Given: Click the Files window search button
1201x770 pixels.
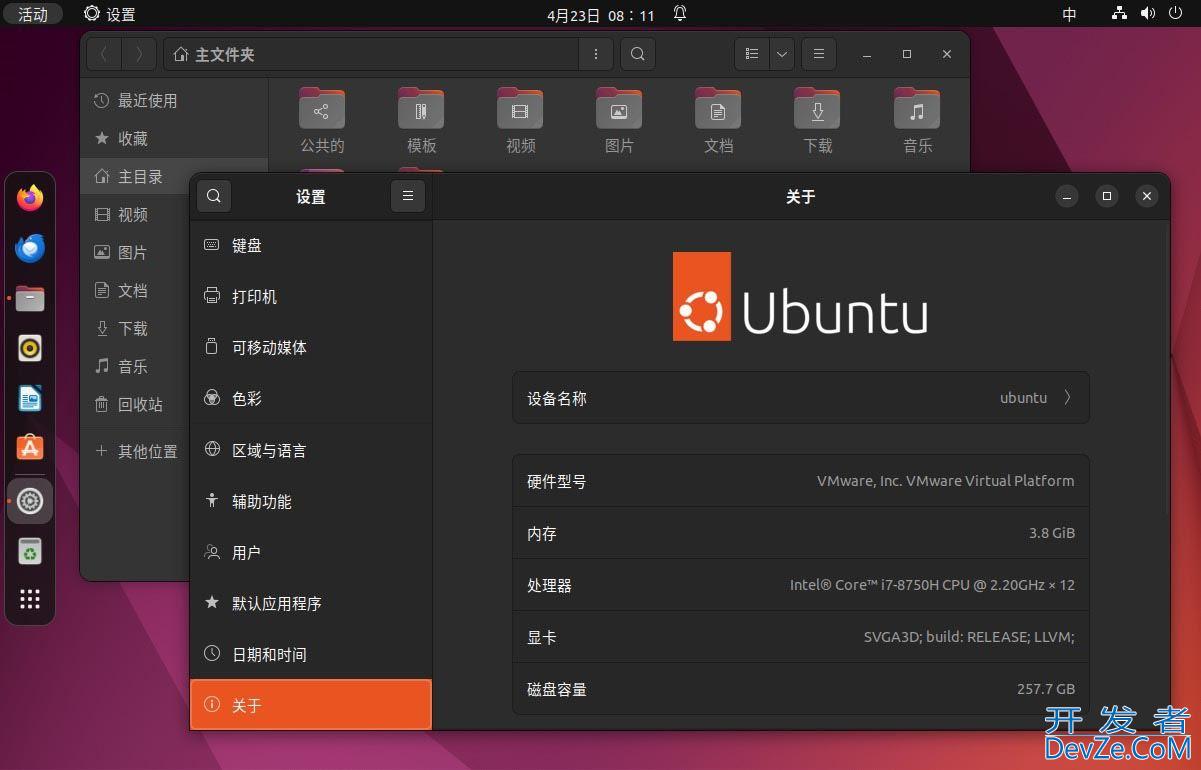Looking at the screenshot, I should 638,54.
